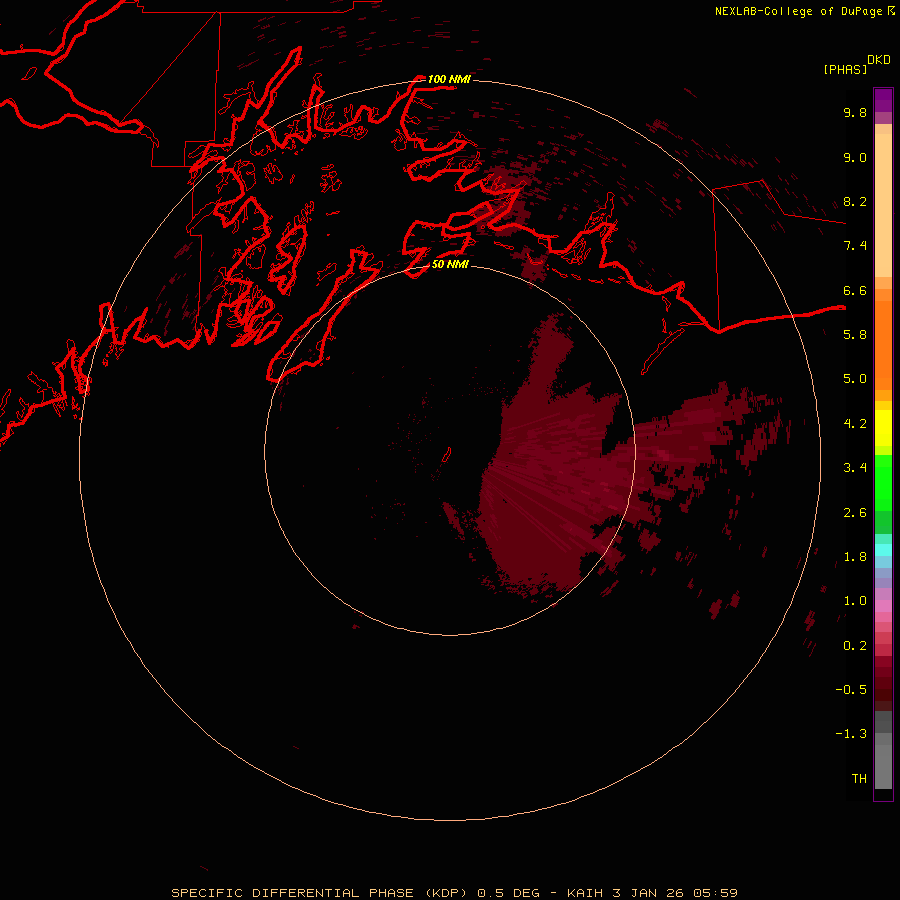Click the orange segment of the color bar
900x900 pixels.
(883, 344)
